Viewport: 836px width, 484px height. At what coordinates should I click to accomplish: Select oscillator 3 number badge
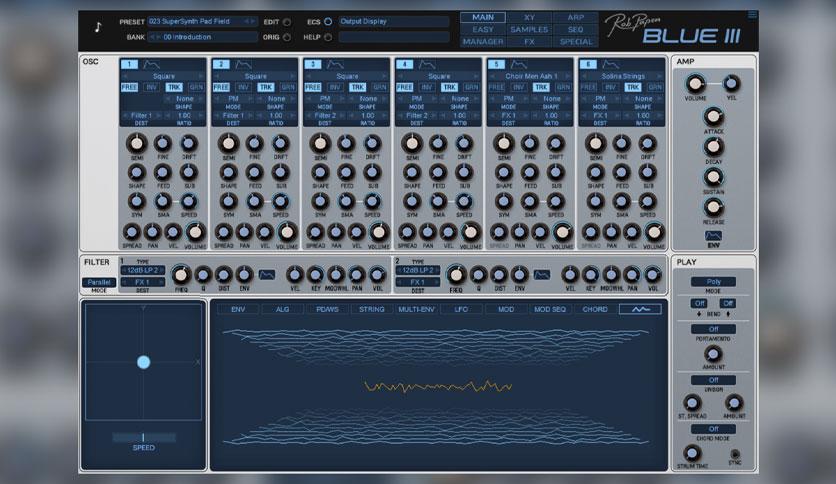click(313, 64)
